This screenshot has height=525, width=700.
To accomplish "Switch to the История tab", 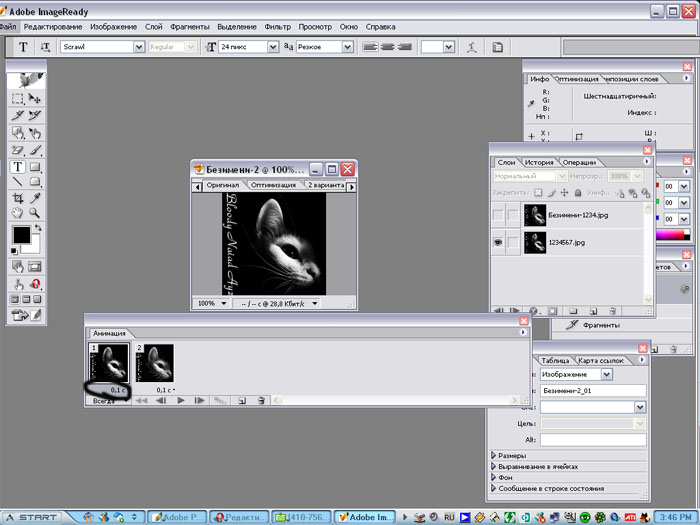I will point(539,162).
